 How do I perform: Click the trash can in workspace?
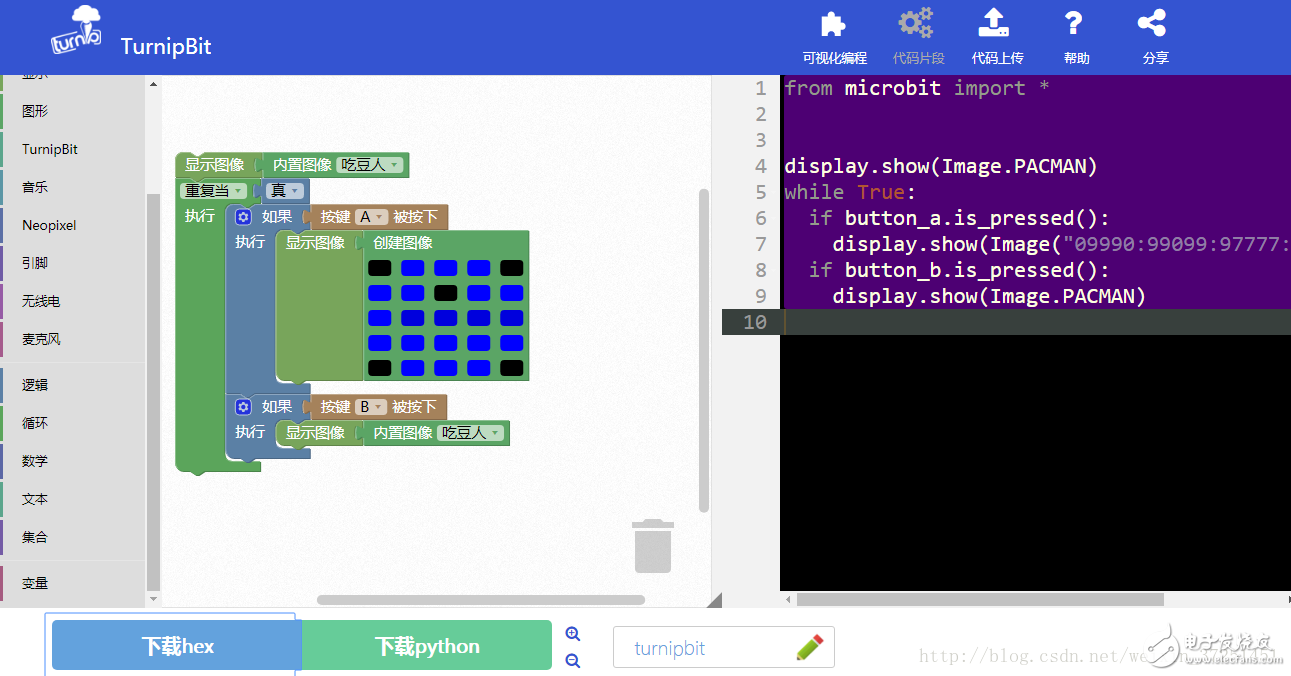pos(653,546)
